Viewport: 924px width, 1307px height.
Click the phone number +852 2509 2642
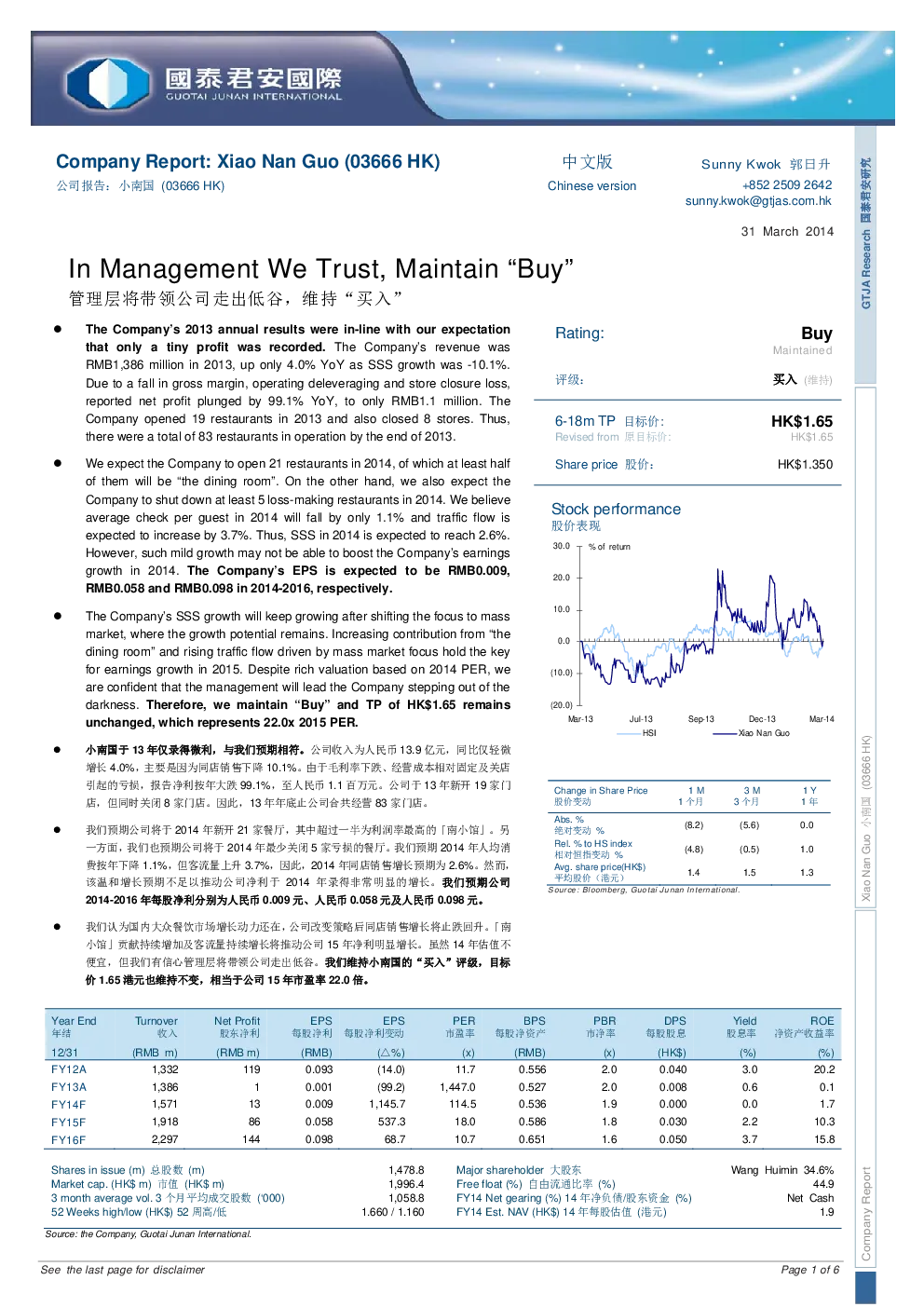[x=787, y=184]
